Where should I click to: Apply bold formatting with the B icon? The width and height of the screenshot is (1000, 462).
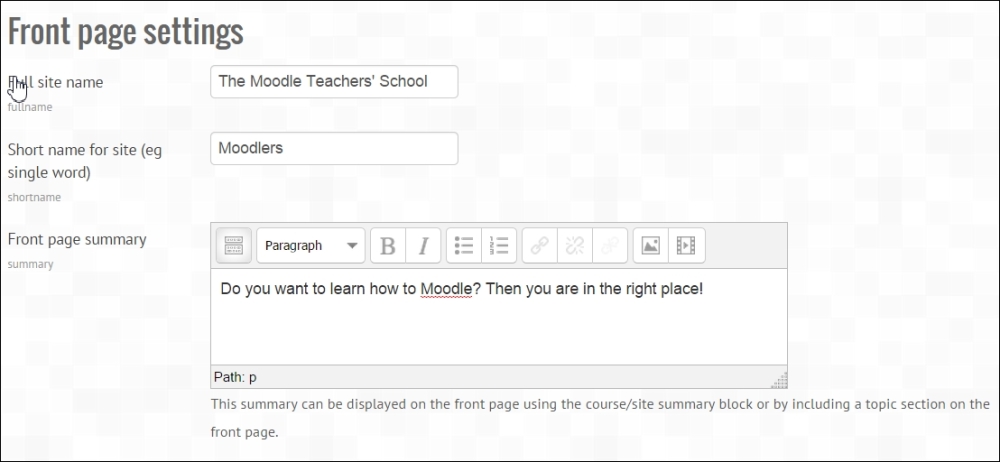pos(388,246)
